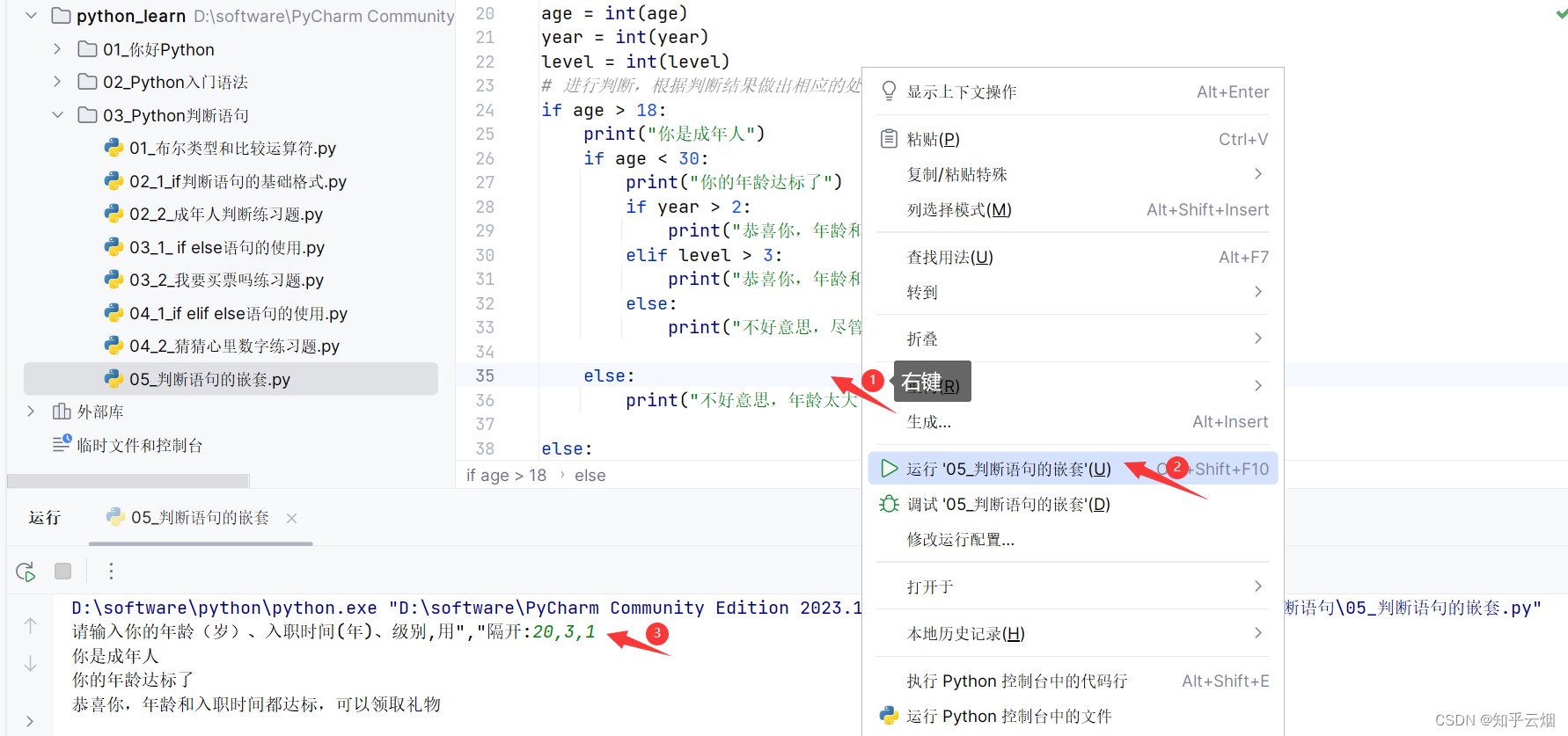Click the library icon beside 外部库
This screenshot has width=1568, height=736.
click(62, 412)
